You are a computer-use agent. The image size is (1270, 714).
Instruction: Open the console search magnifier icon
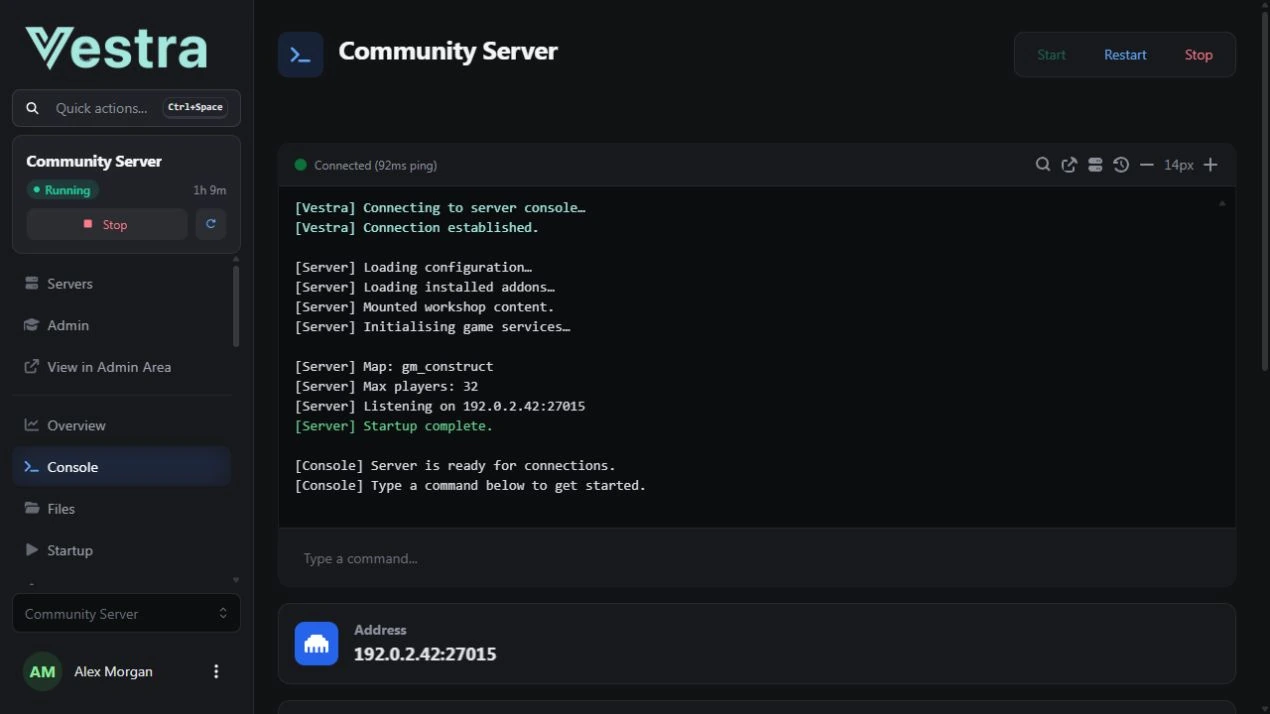pyautogui.click(x=1043, y=165)
